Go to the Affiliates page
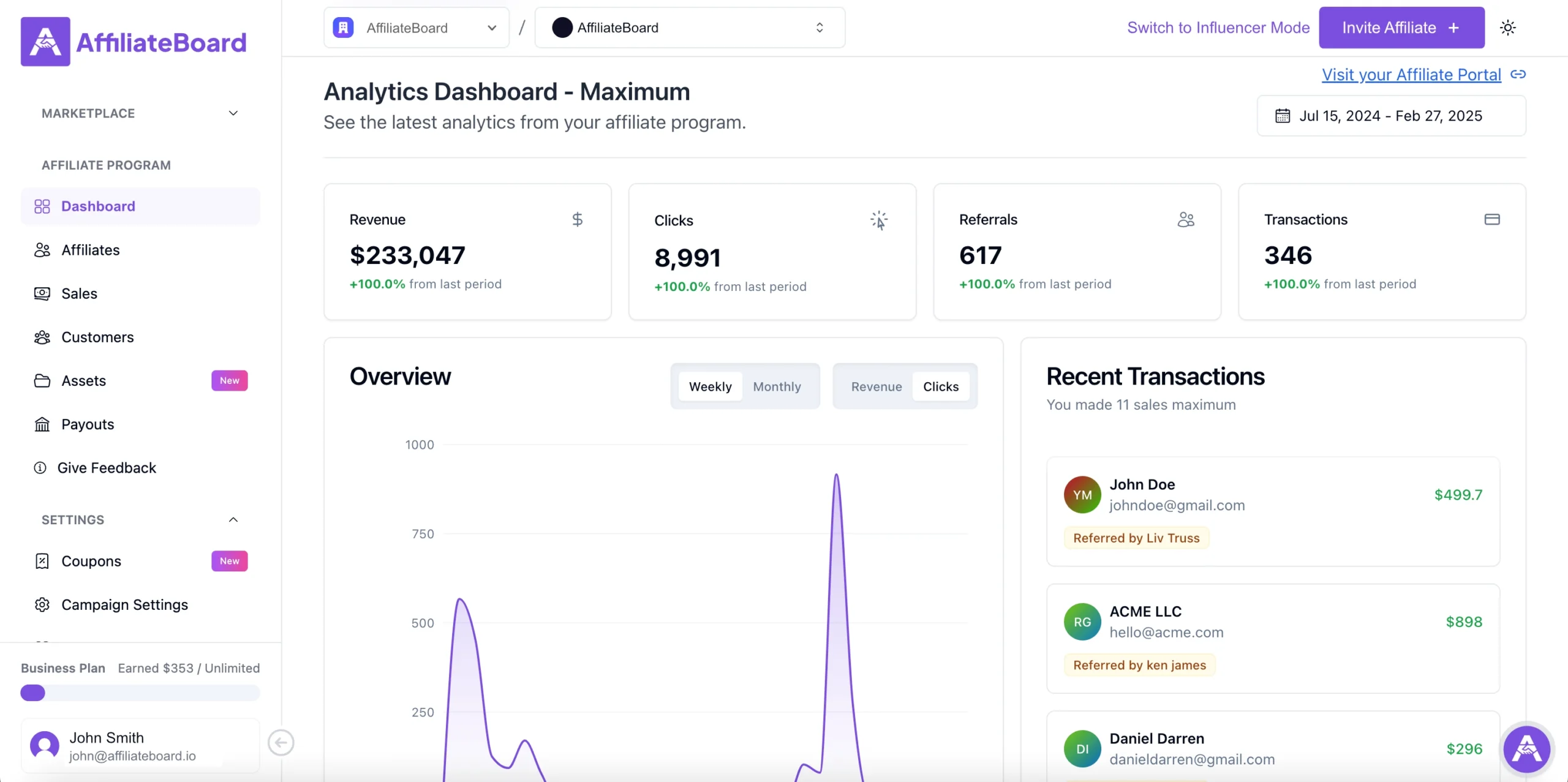 [x=140, y=250]
